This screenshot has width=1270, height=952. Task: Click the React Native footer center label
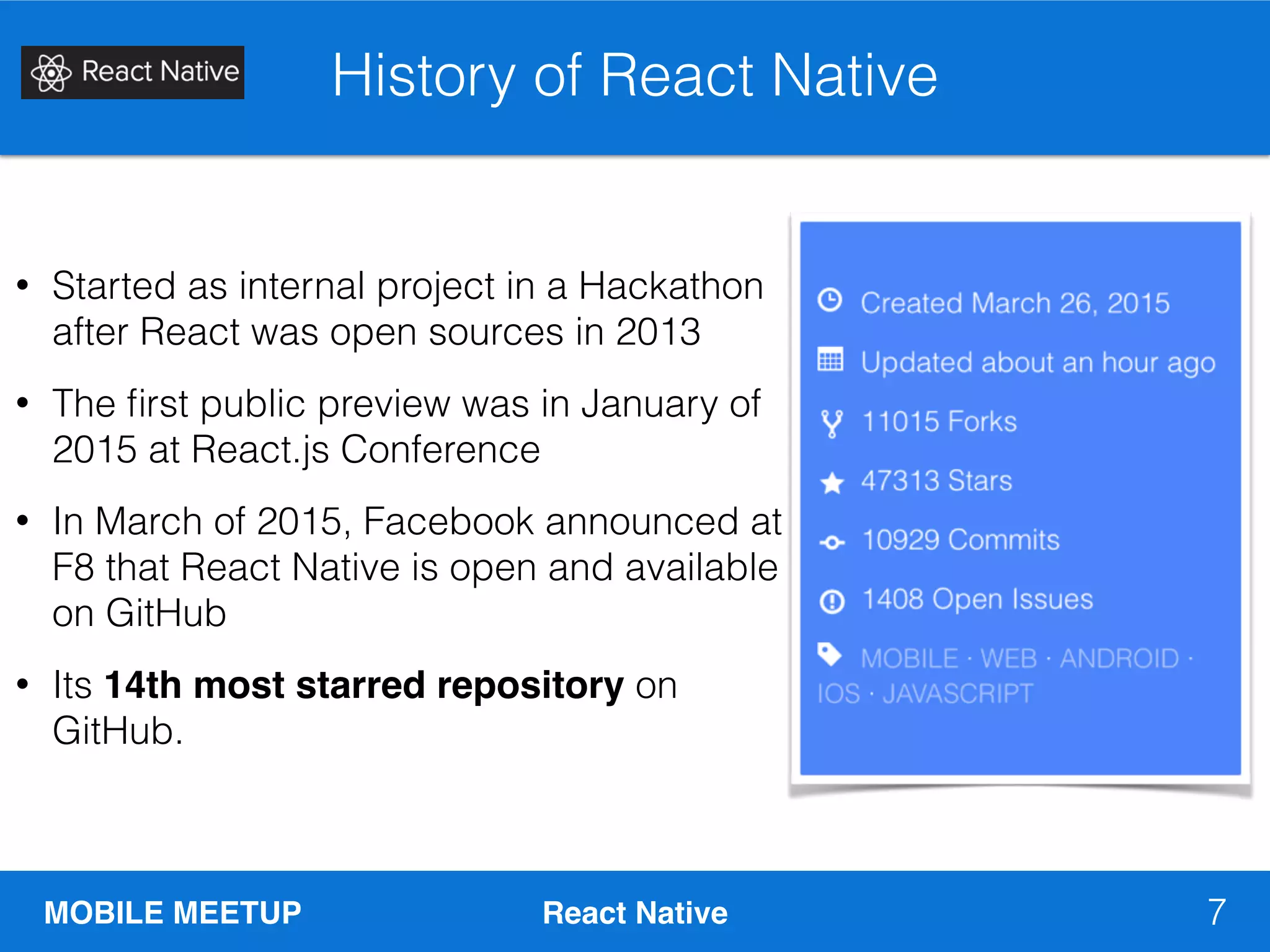click(634, 912)
